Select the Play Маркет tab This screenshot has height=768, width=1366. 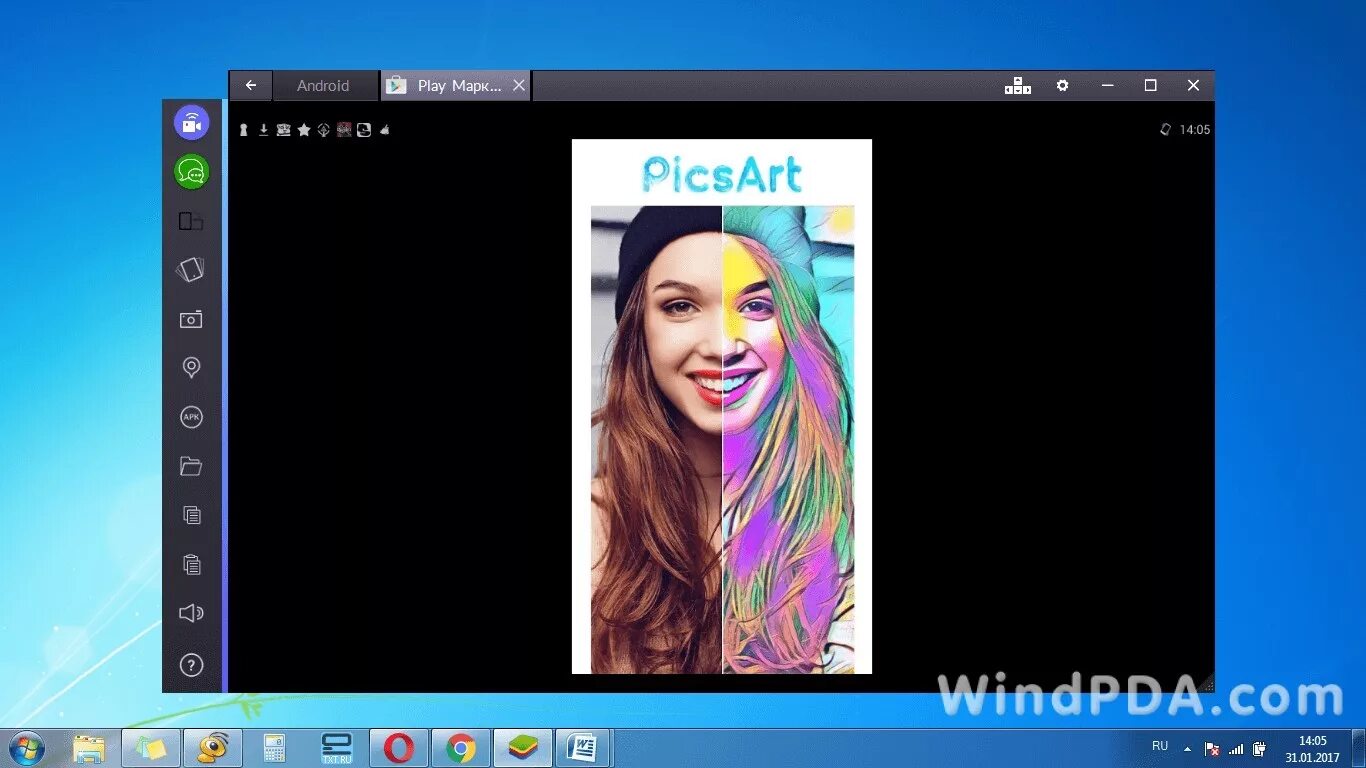coord(457,86)
